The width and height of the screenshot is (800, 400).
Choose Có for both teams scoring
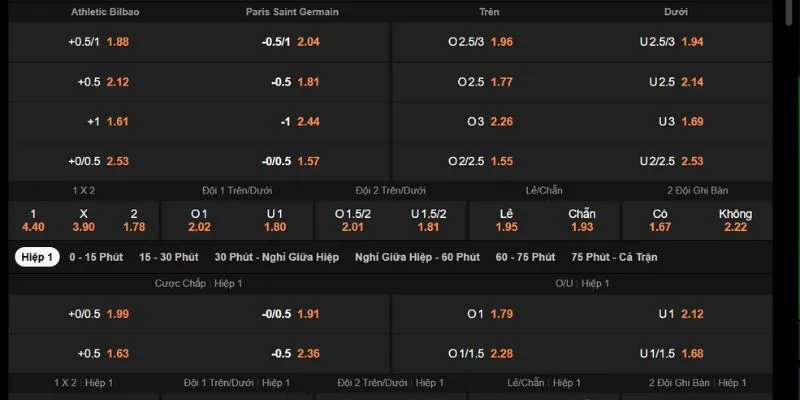660,220
